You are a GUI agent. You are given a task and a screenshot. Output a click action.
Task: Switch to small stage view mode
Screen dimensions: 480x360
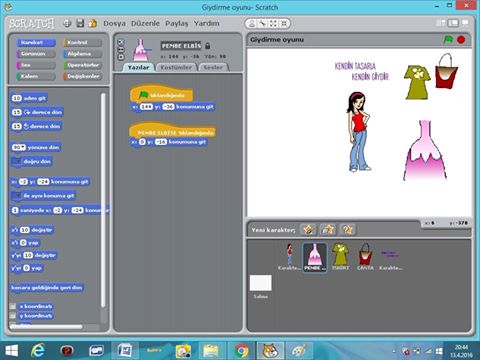(x=441, y=23)
